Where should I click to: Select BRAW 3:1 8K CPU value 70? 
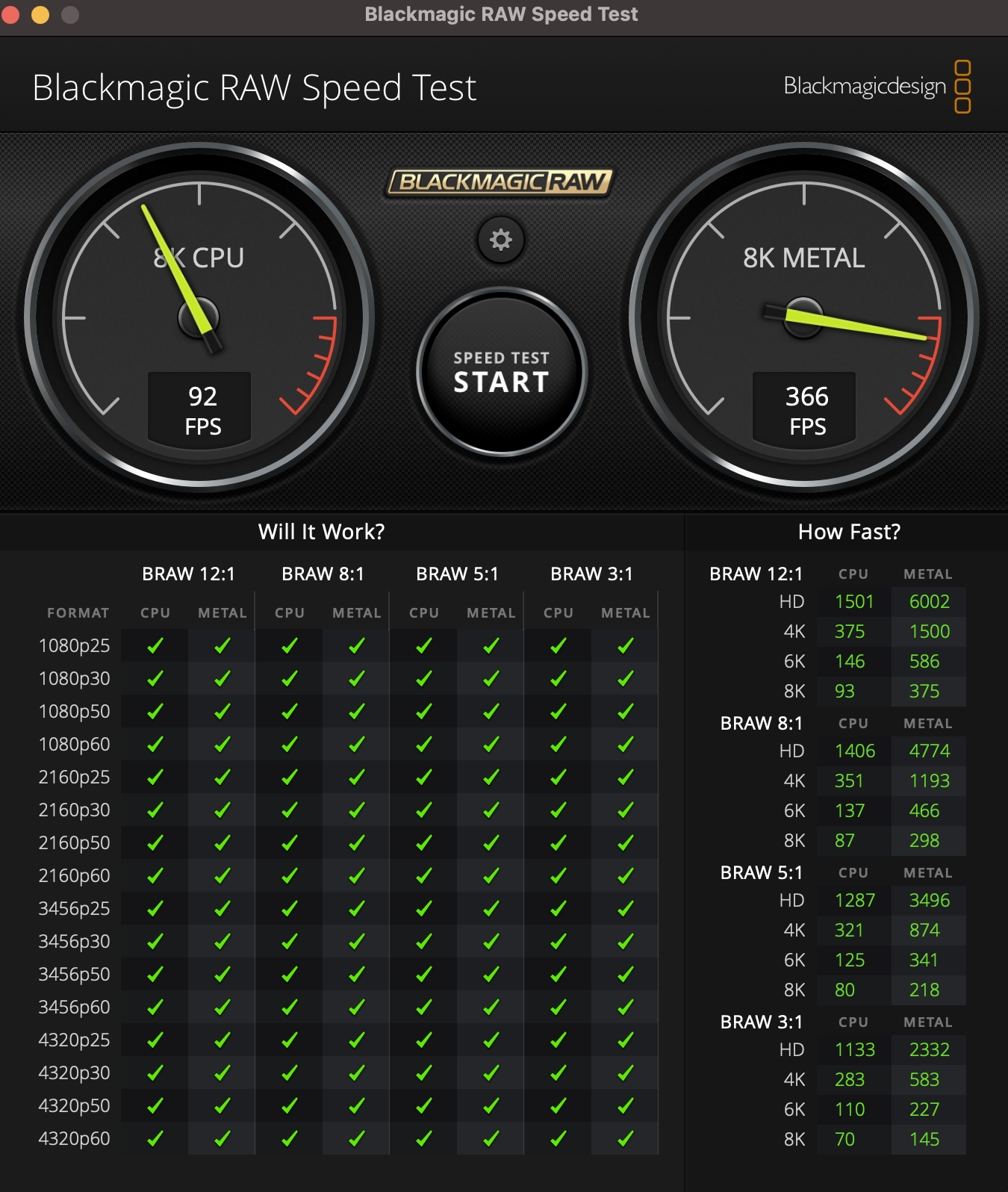point(844,1140)
